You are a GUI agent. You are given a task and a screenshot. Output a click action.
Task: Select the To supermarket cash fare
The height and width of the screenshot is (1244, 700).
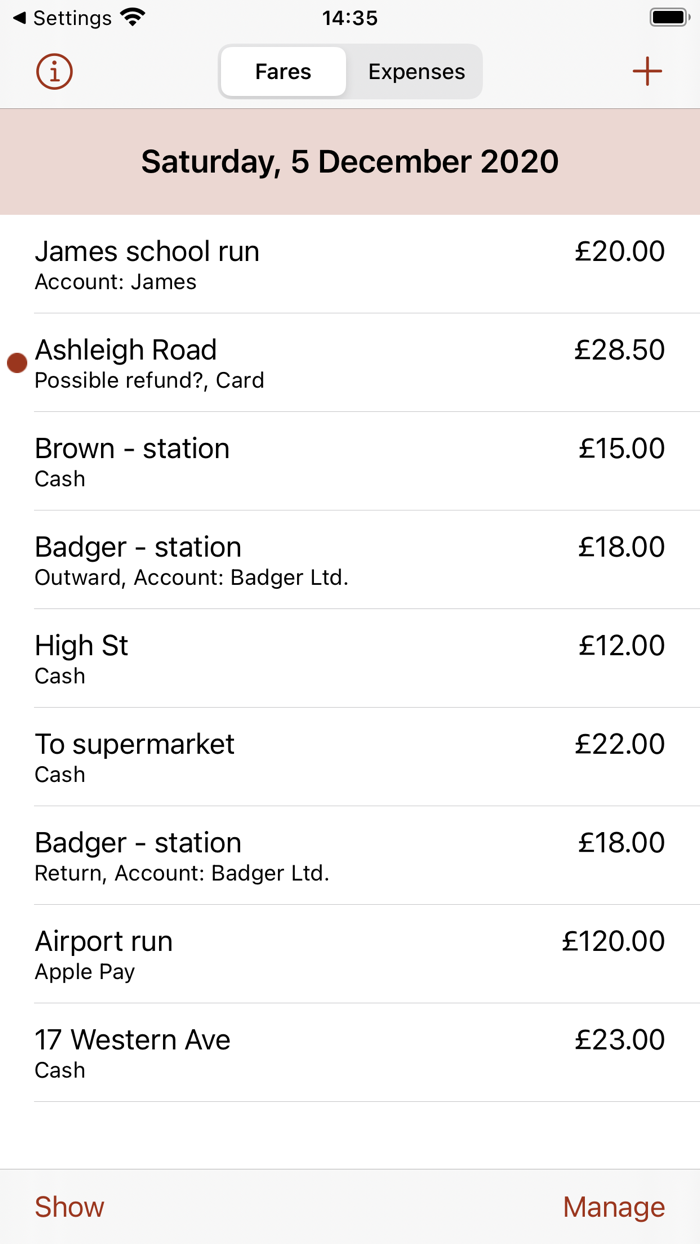tap(350, 757)
